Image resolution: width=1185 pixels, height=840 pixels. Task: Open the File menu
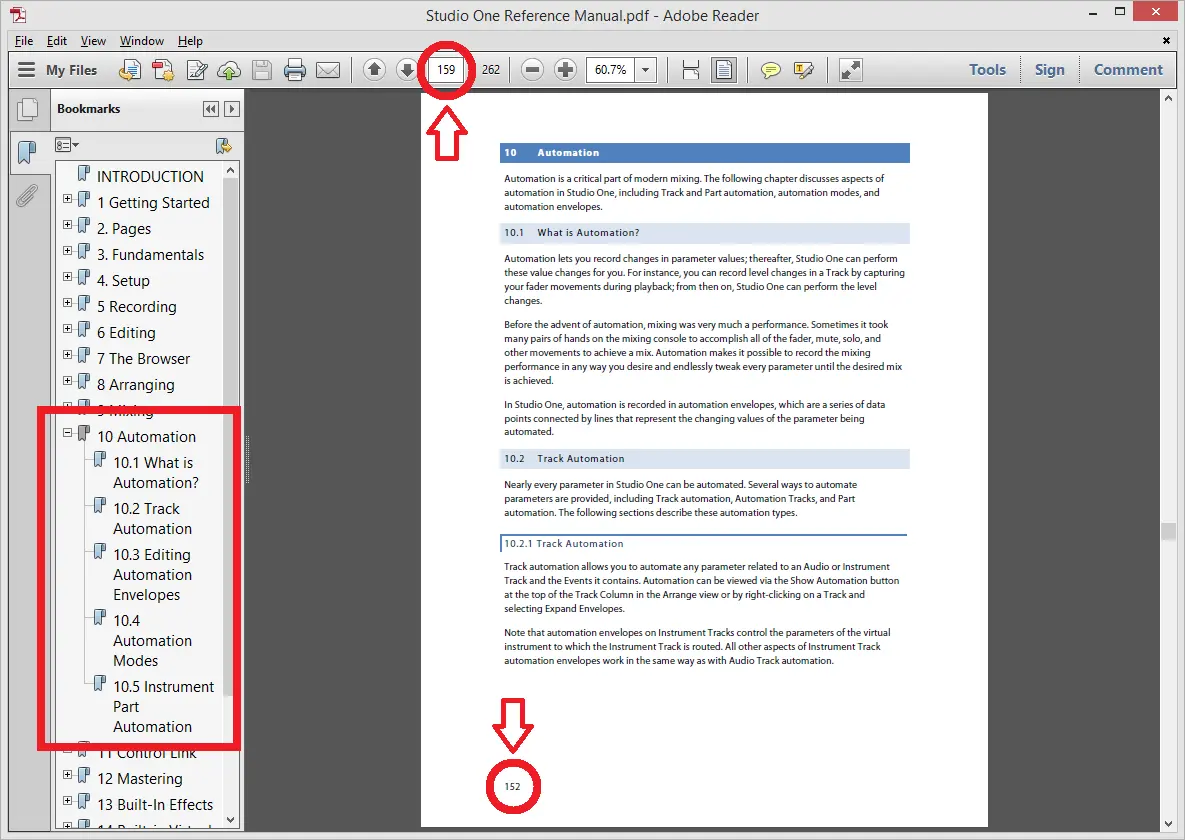coord(23,41)
